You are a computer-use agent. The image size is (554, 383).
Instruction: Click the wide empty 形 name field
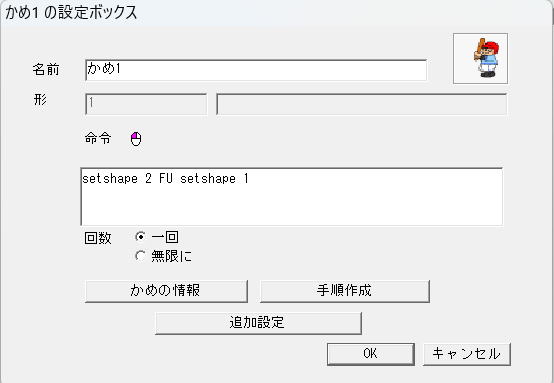click(362, 104)
